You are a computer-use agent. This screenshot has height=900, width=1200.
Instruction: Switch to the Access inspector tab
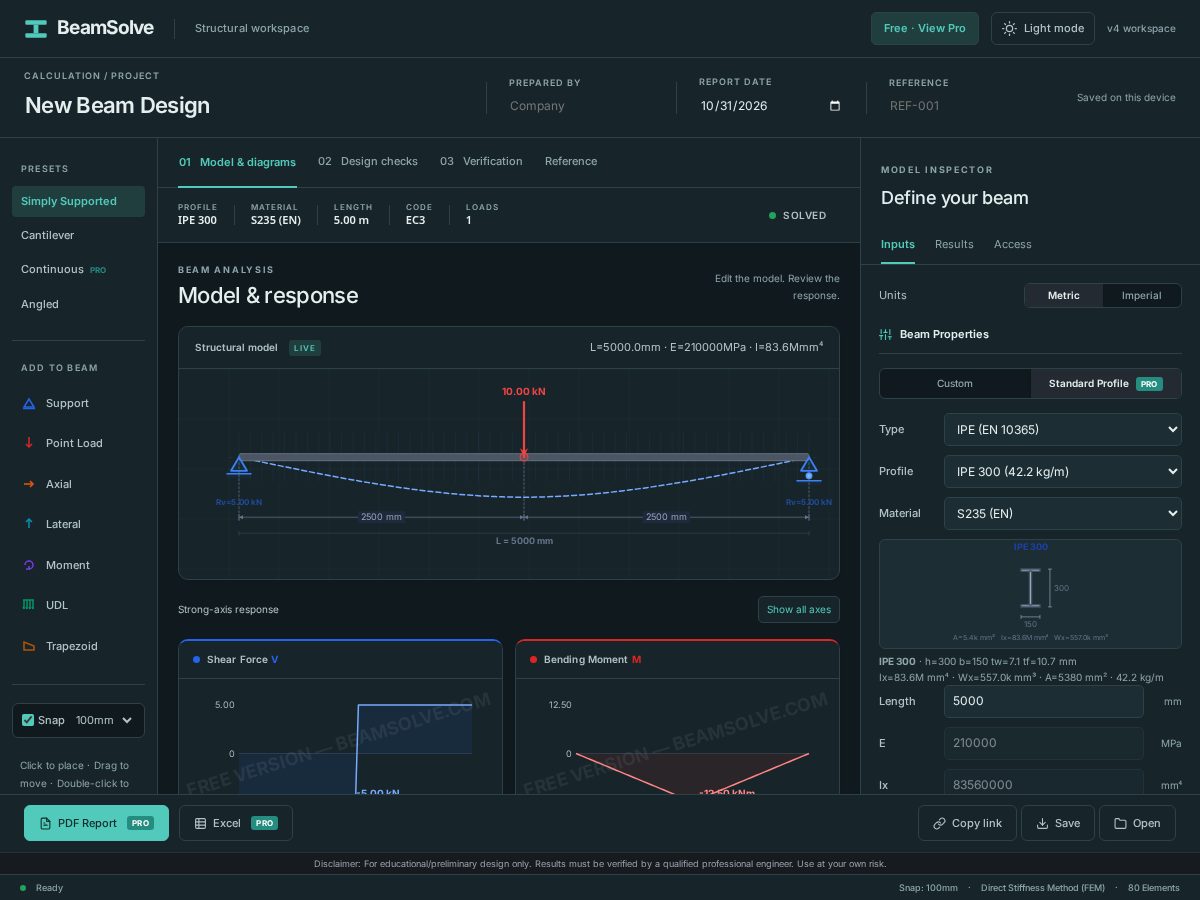pyautogui.click(x=1013, y=244)
